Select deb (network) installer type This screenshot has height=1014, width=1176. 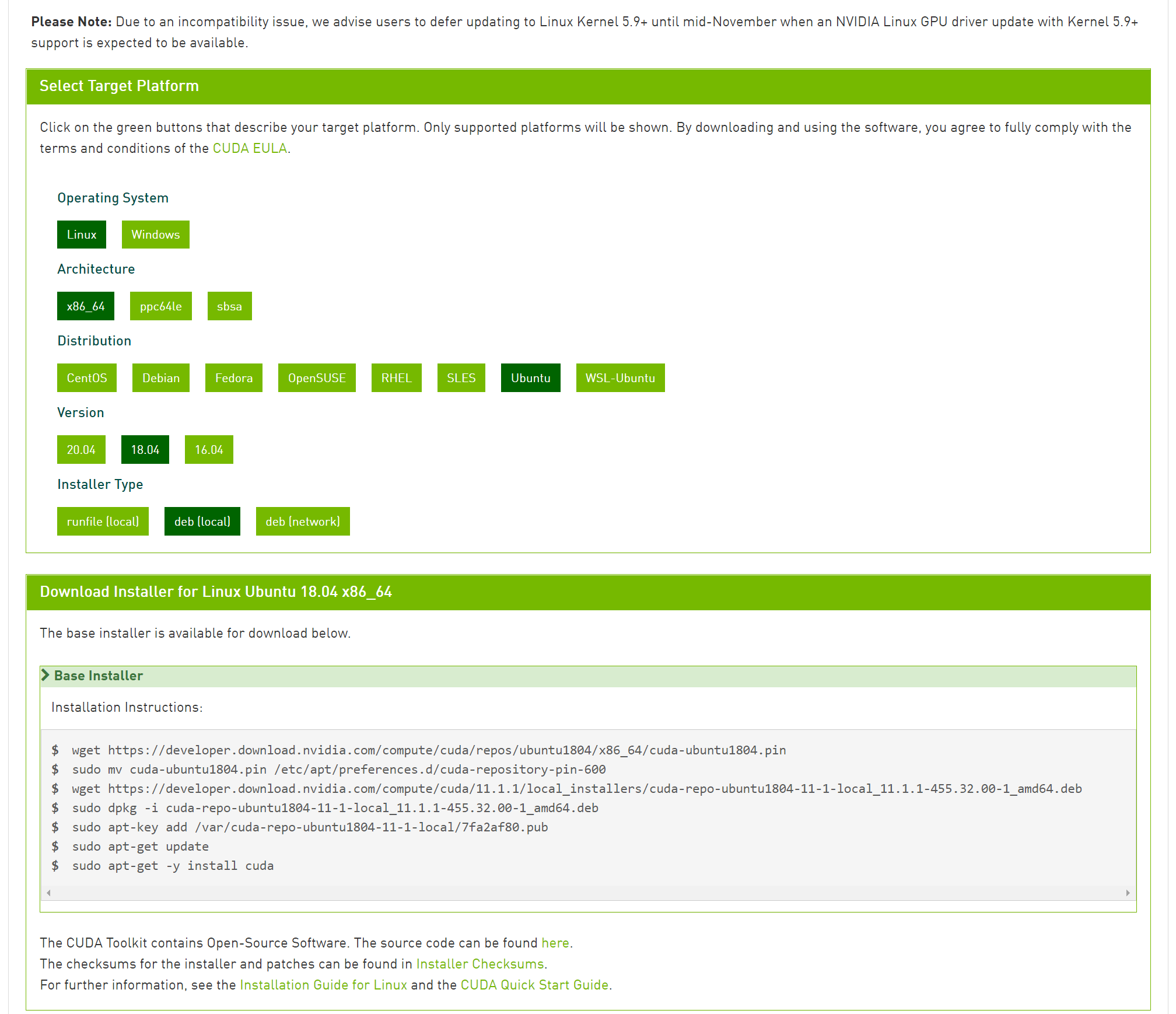click(x=303, y=522)
